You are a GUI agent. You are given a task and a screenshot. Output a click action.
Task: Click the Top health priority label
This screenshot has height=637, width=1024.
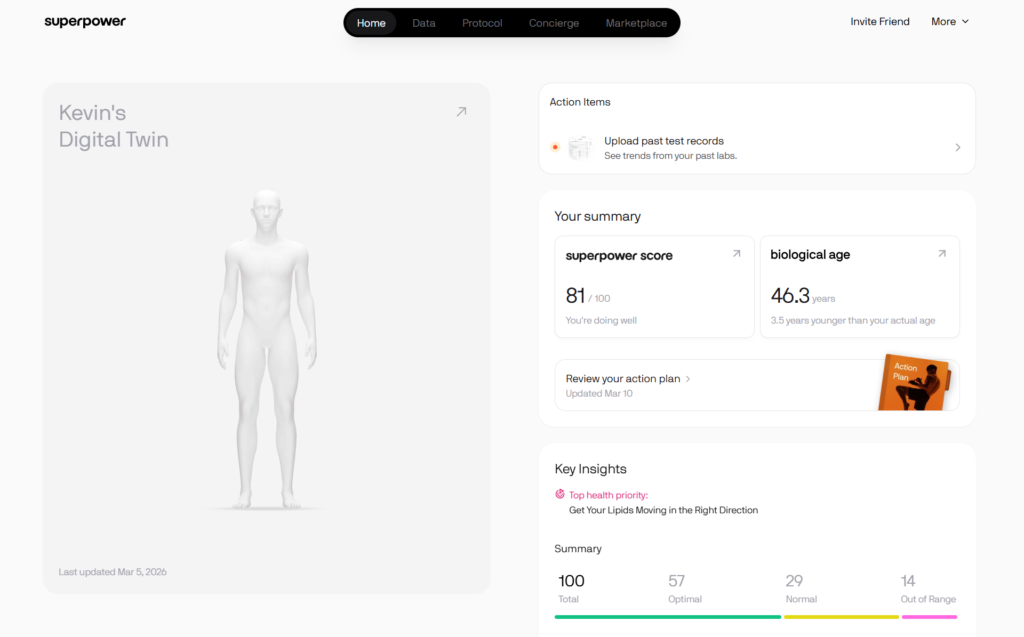[x=608, y=495]
